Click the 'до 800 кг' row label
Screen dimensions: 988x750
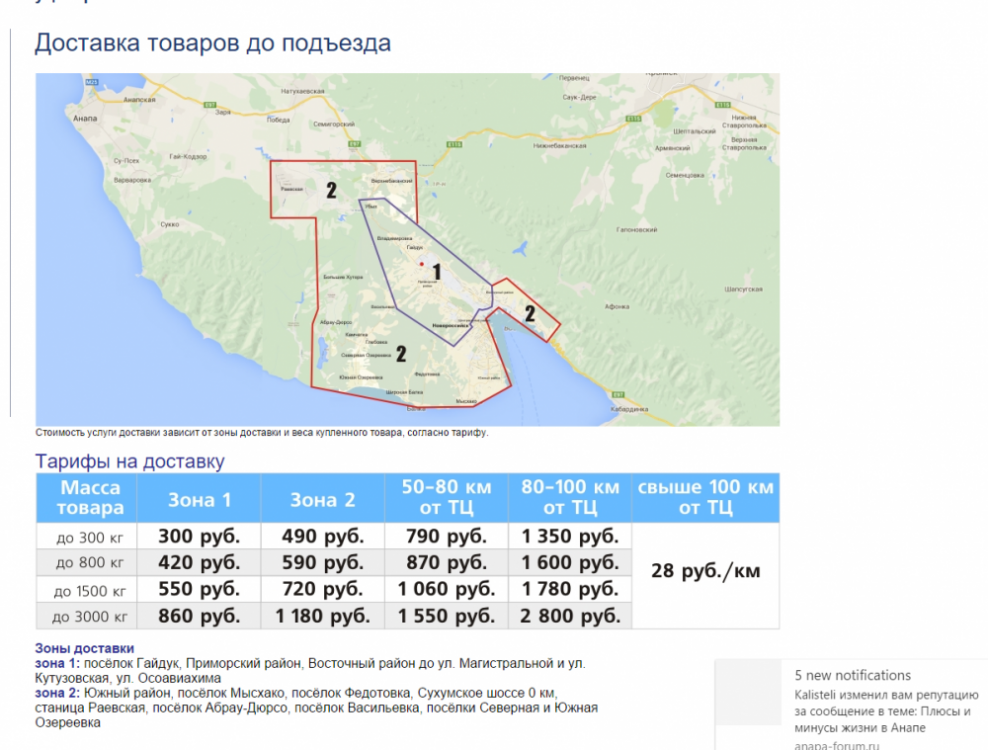[87, 563]
